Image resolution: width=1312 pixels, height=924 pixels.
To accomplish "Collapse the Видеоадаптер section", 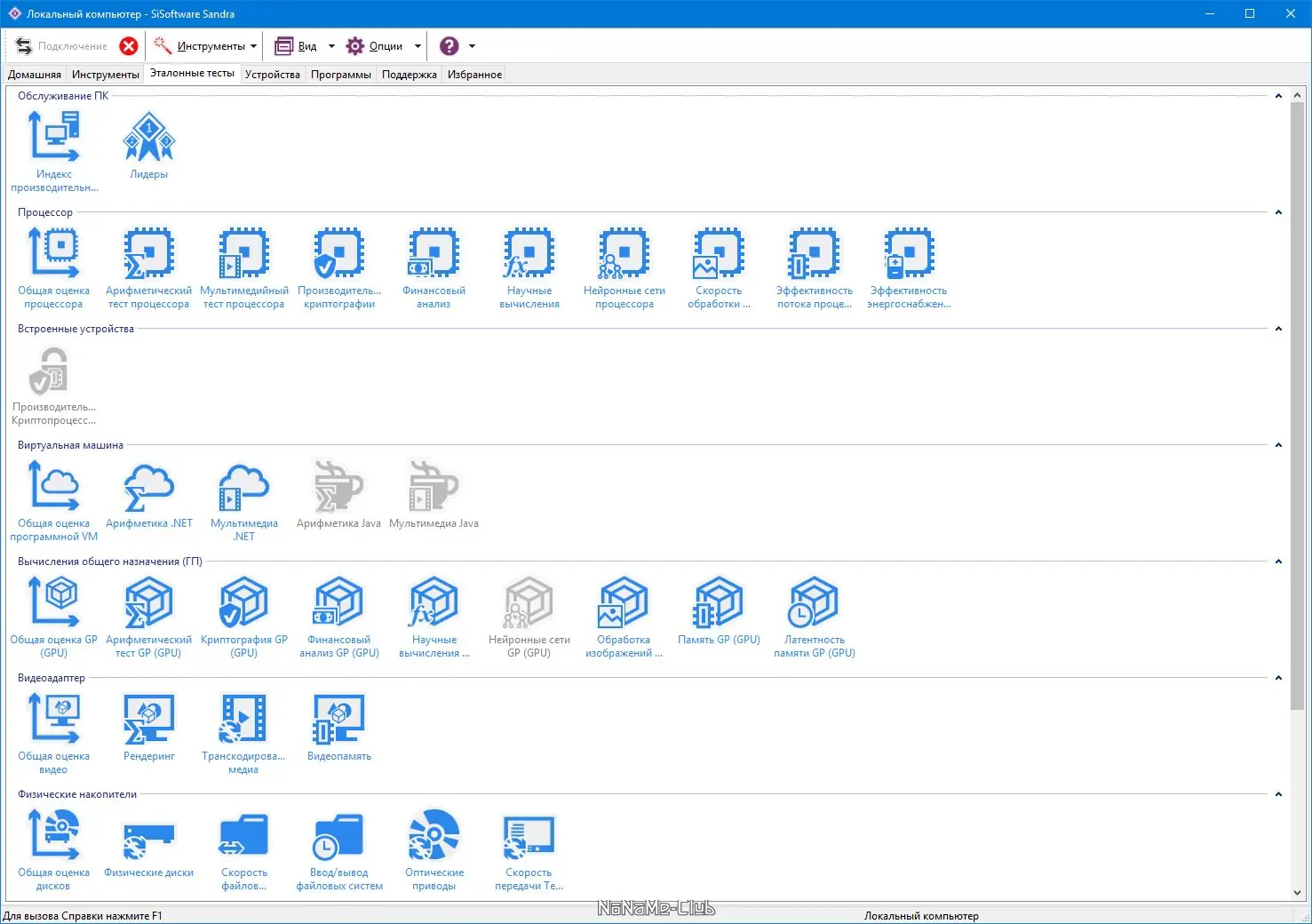I will click(1278, 678).
